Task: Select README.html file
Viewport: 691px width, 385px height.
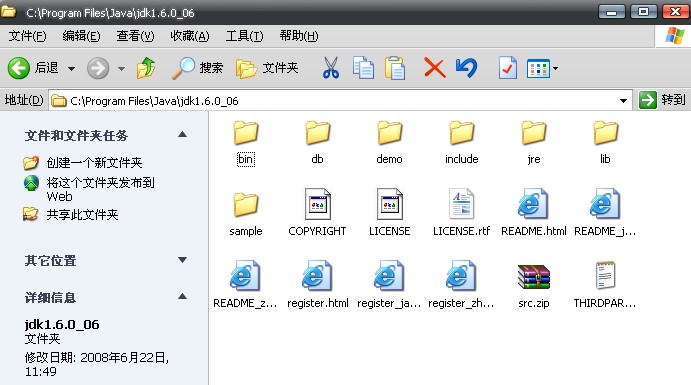Action: pyautogui.click(x=534, y=213)
